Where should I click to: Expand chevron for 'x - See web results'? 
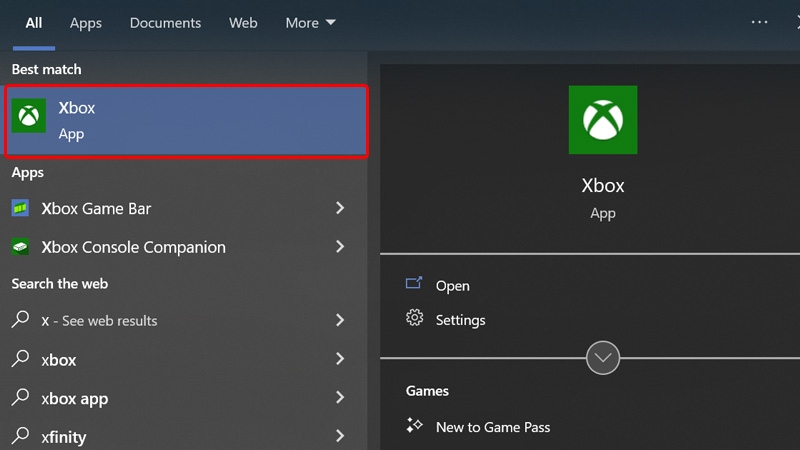click(340, 320)
